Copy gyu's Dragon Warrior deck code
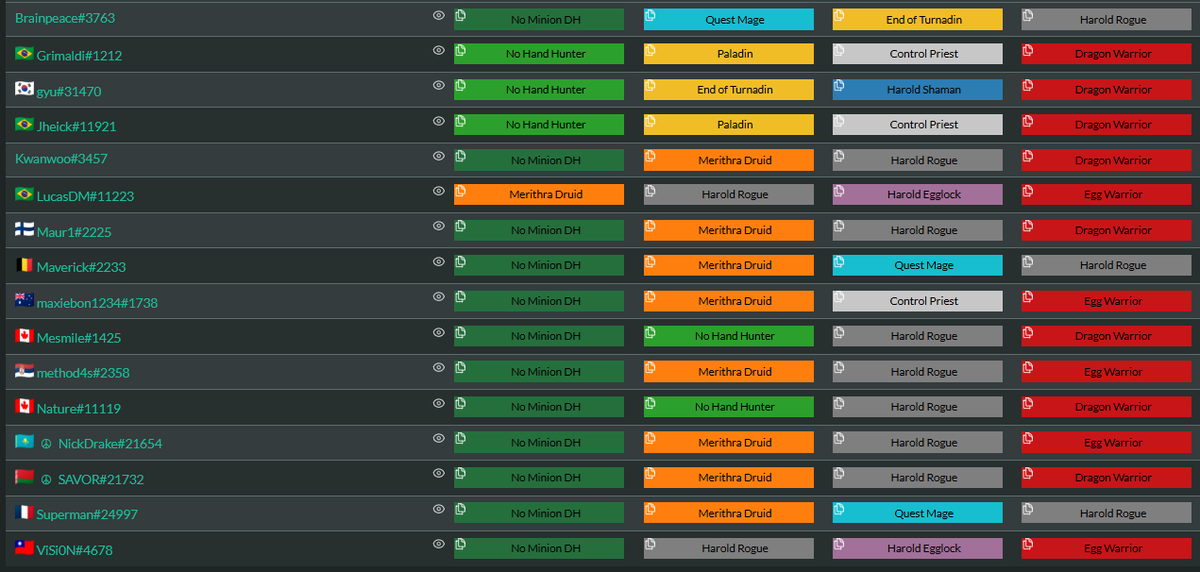Screen dimensions: 1200x572 pos(1028,86)
